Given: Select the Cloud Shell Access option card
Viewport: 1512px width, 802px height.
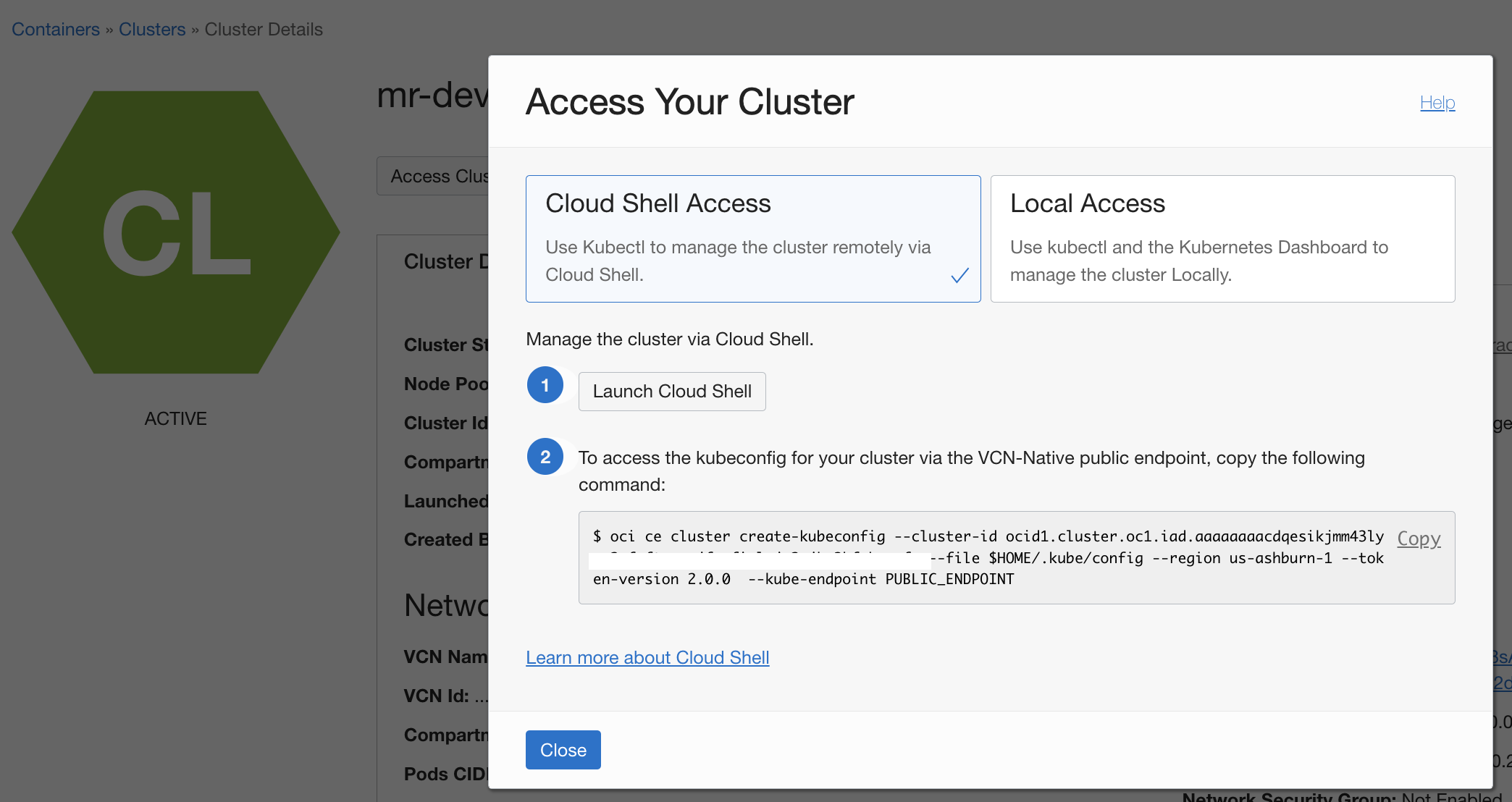Looking at the screenshot, I should tap(752, 238).
